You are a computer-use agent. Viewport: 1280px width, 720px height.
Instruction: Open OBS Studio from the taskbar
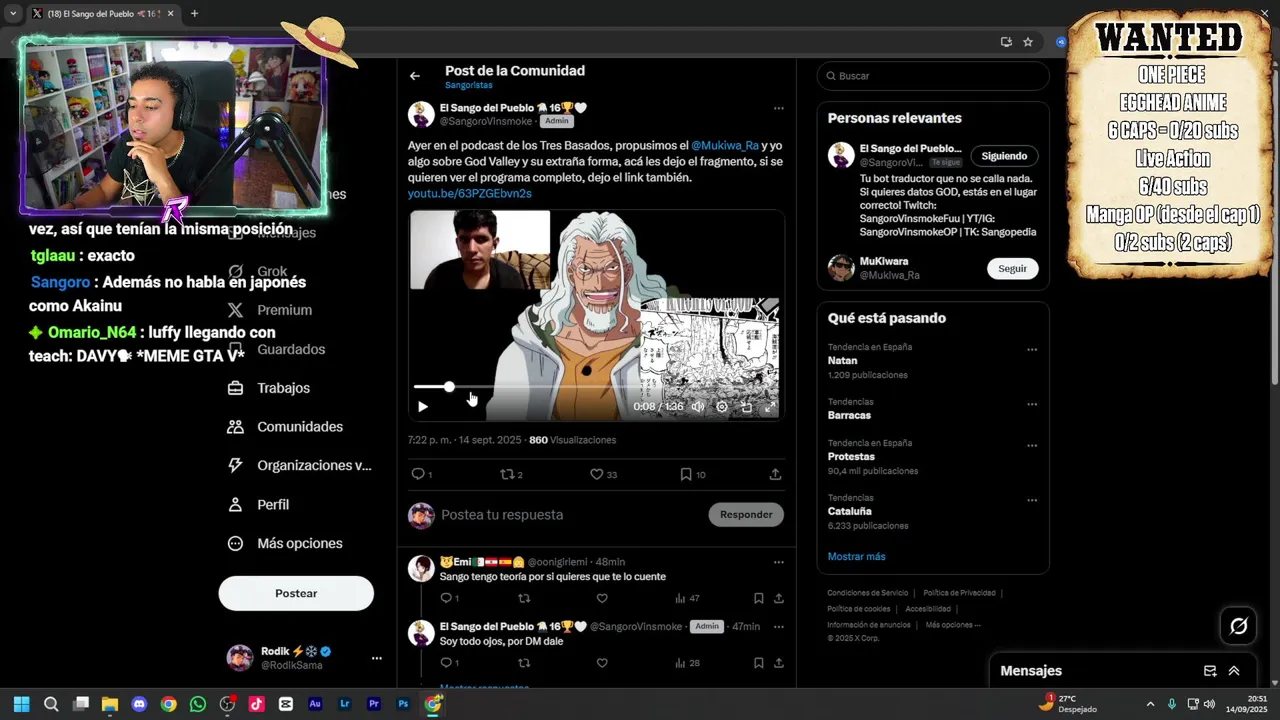click(x=227, y=704)
